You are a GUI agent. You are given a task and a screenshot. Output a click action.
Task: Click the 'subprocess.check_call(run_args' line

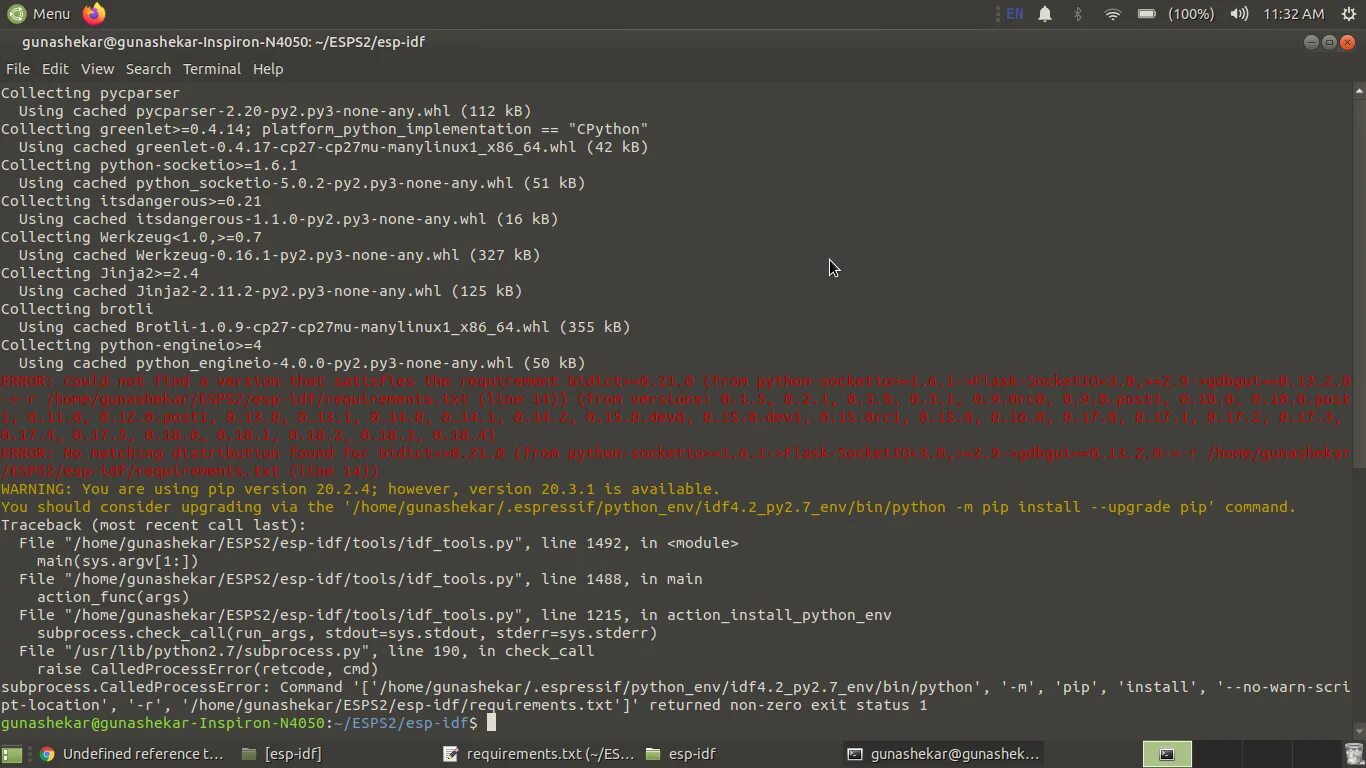(347, 633)
